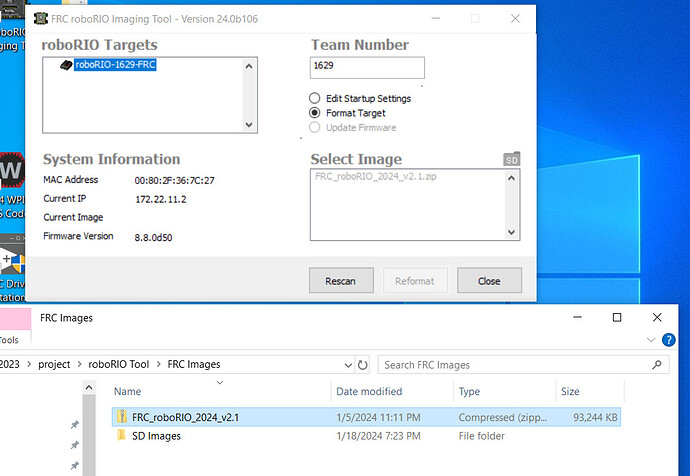Screen dimensions: 690x476
Task: Click the Firmware Version value 8.8.0d50
Action: (153, 238)
